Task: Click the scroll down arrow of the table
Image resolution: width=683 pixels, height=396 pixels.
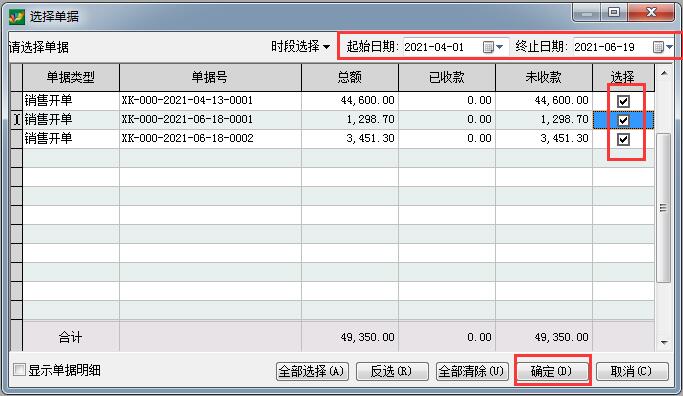Action: [663, 343]
